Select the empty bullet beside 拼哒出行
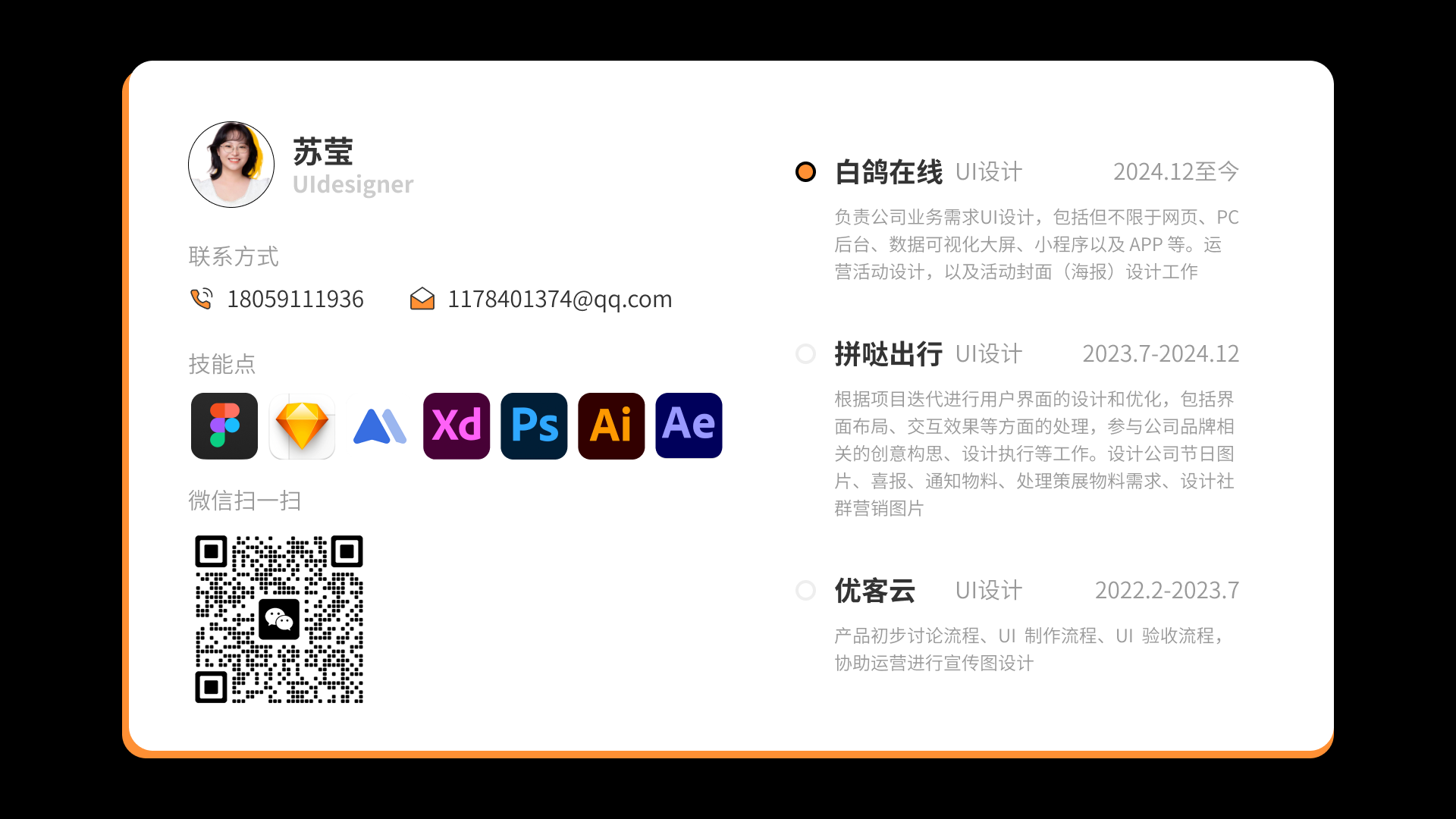1456x819 pixels. [805, 354]
